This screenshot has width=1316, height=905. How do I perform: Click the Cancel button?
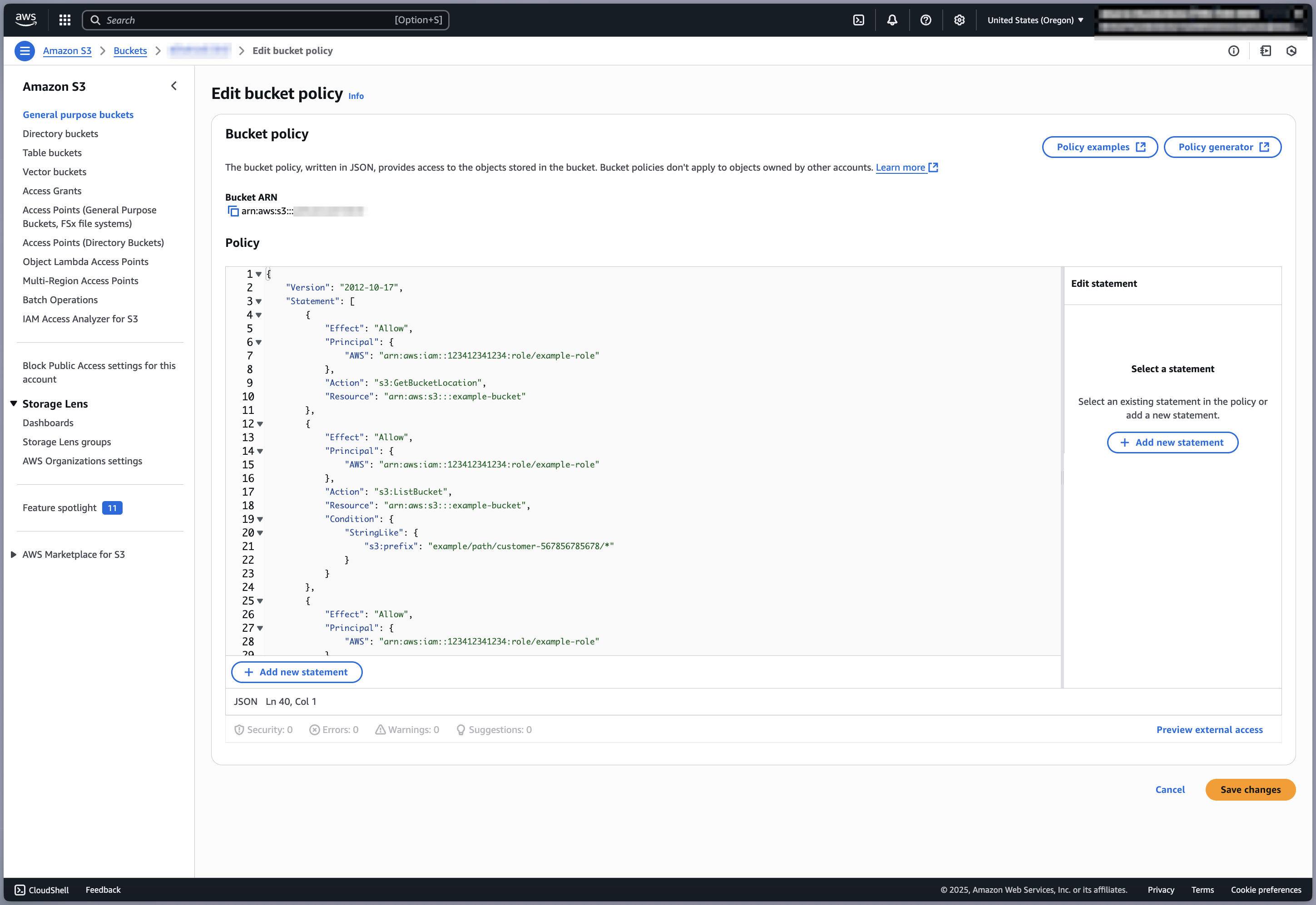(x=1170, y=790)
